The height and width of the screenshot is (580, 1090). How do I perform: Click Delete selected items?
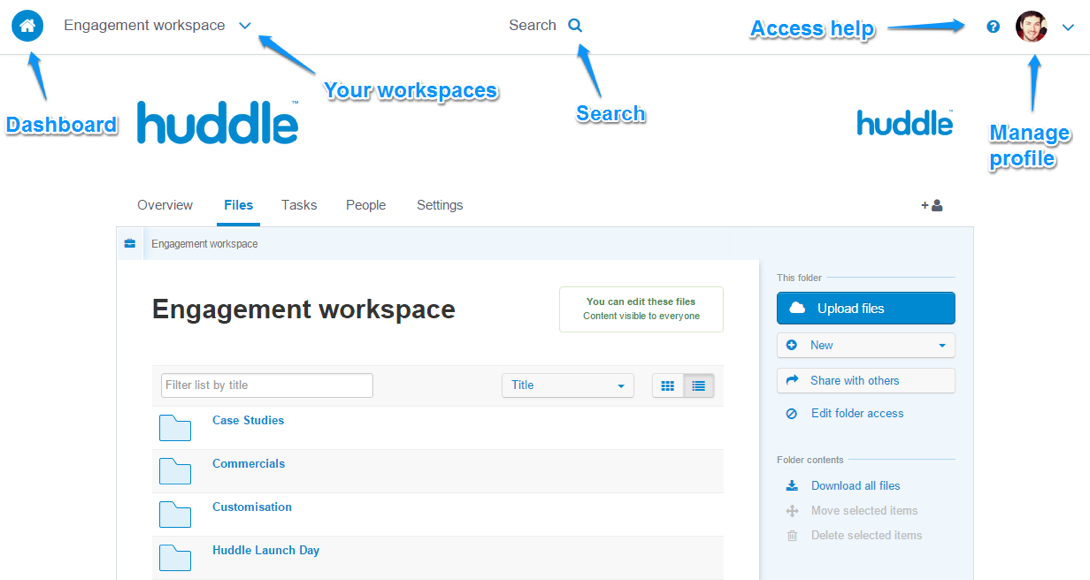pyautogui.click(x=866, y=535)
